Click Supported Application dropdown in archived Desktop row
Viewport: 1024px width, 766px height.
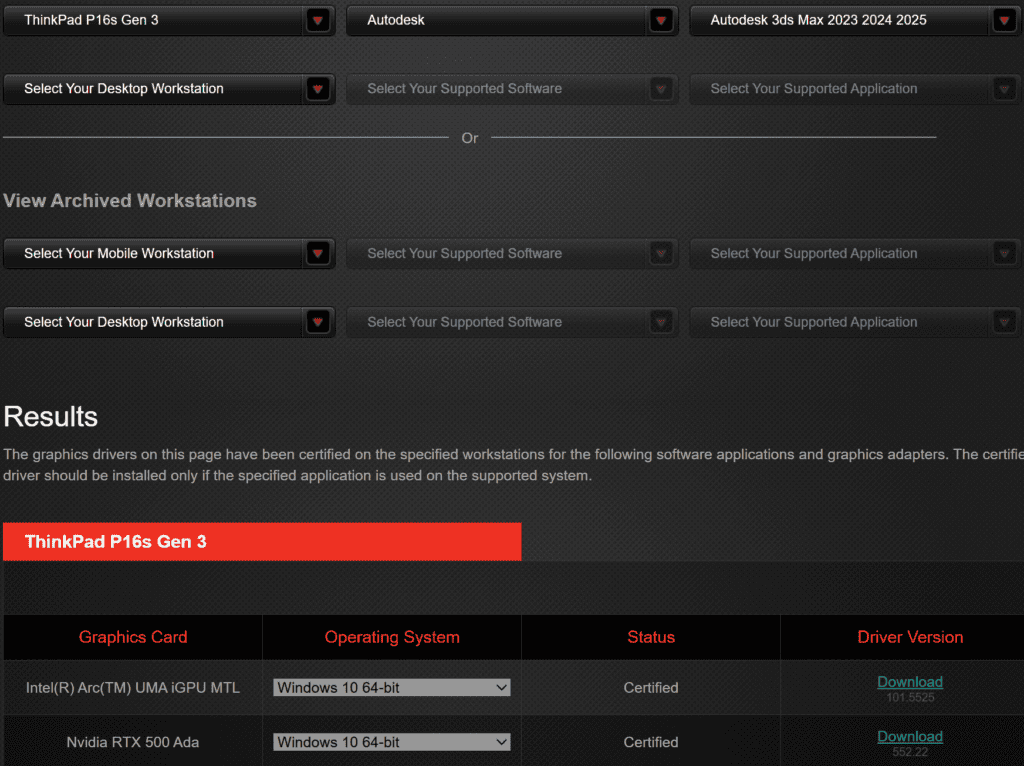point(856,322)
